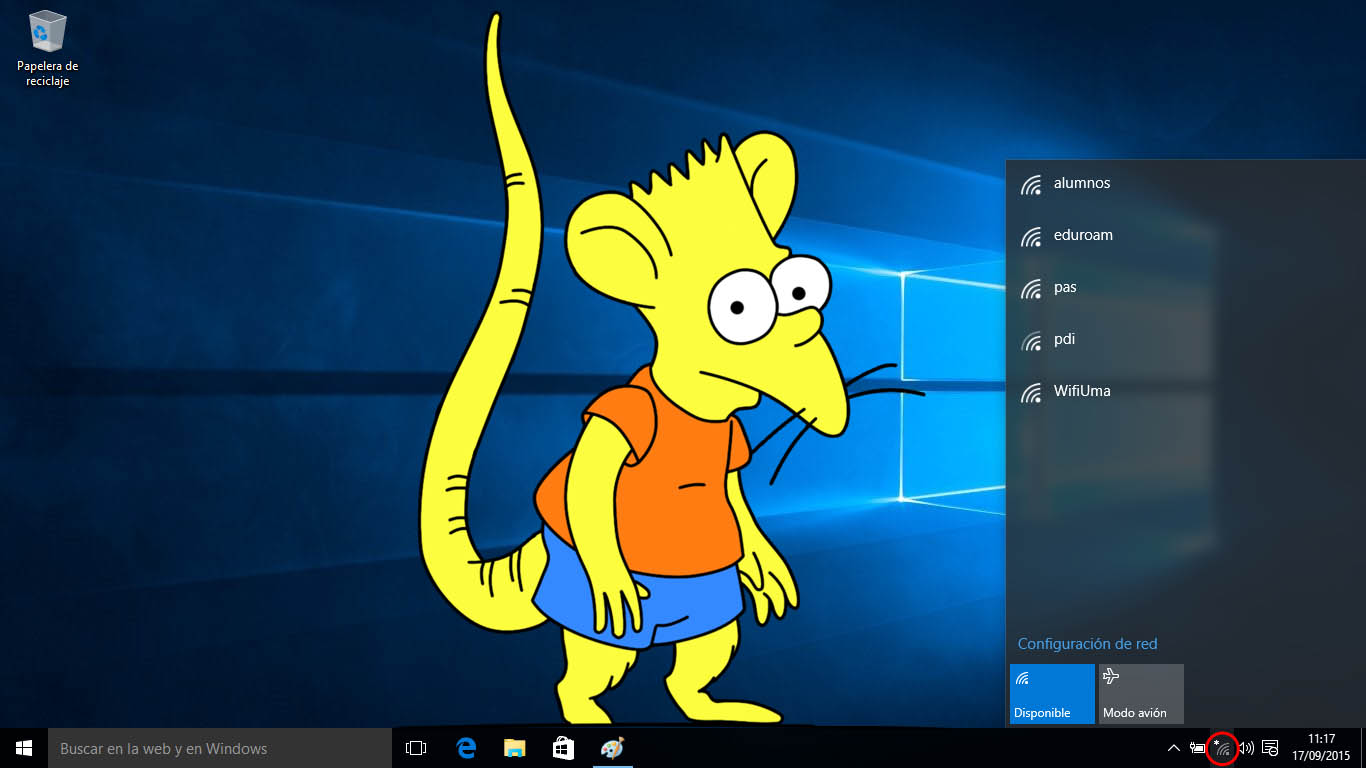
Task: Switch to the Paint taskbar app
Action: click(612, 748)
